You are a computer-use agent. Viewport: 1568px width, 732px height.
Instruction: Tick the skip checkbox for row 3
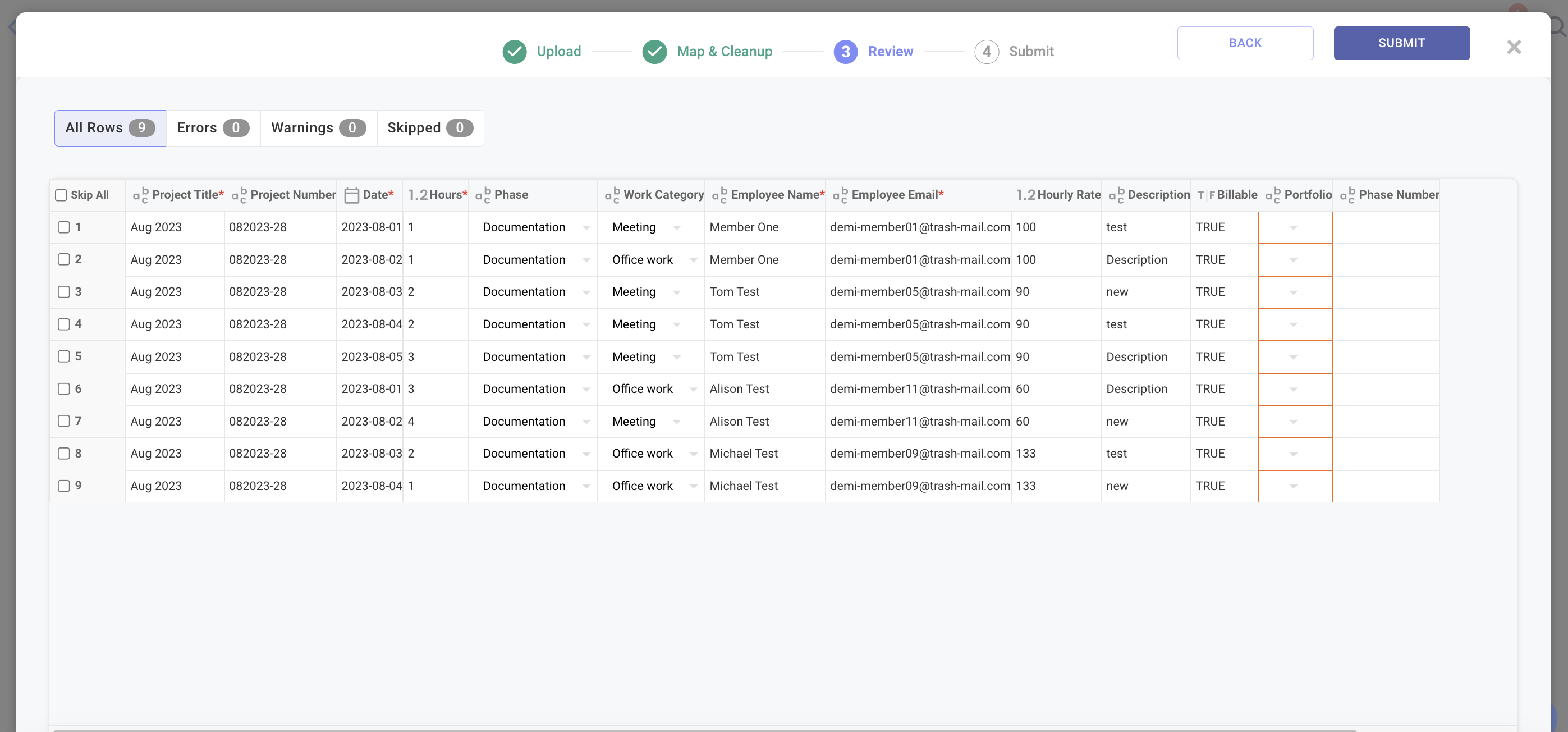64,292
